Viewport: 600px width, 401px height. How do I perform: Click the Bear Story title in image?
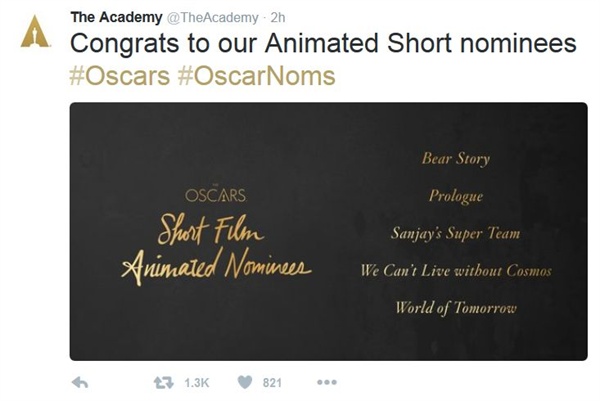tap(456, 158)
